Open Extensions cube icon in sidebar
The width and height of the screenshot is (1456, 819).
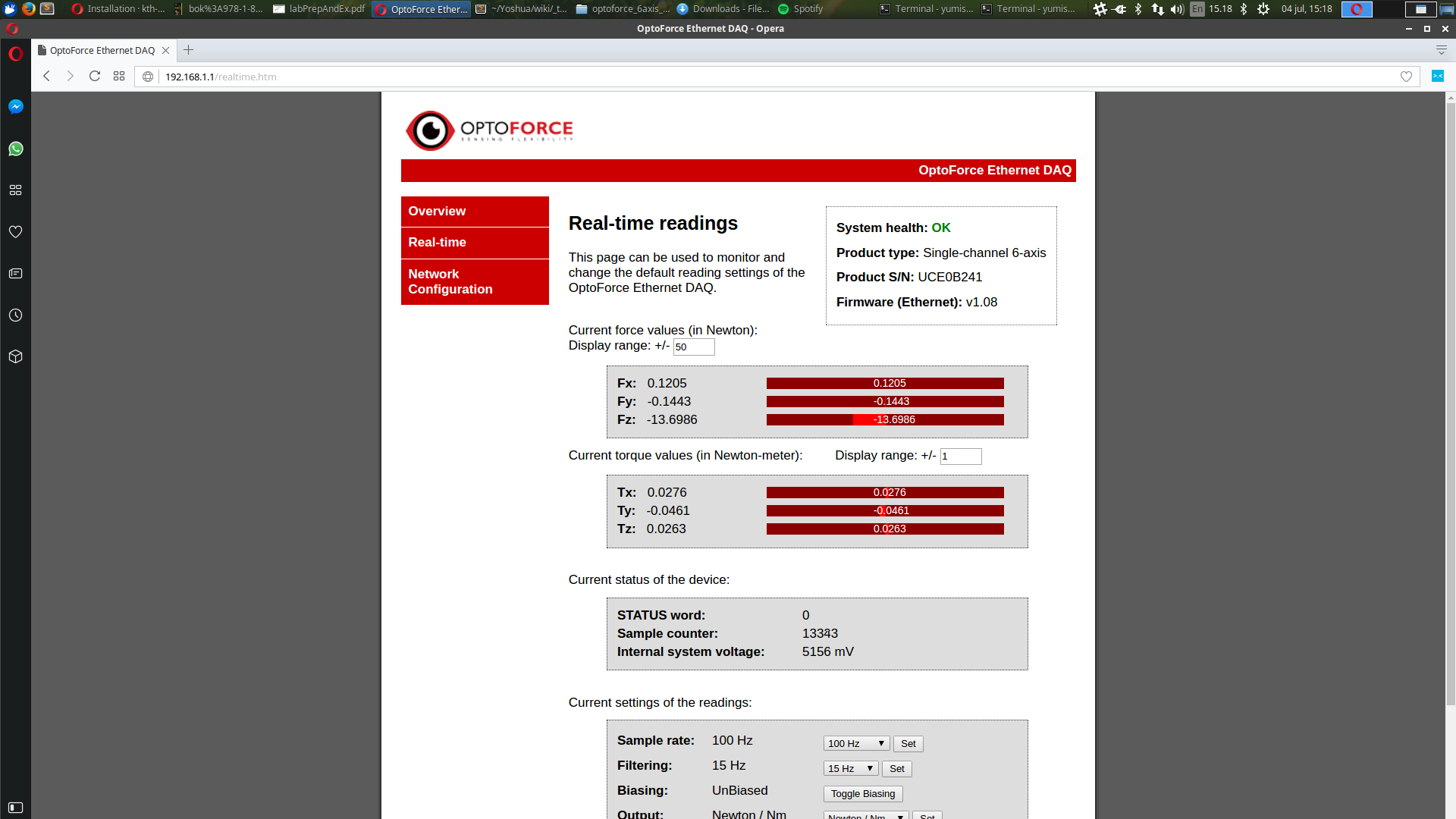pyautogui.click(x=15, y=356)
